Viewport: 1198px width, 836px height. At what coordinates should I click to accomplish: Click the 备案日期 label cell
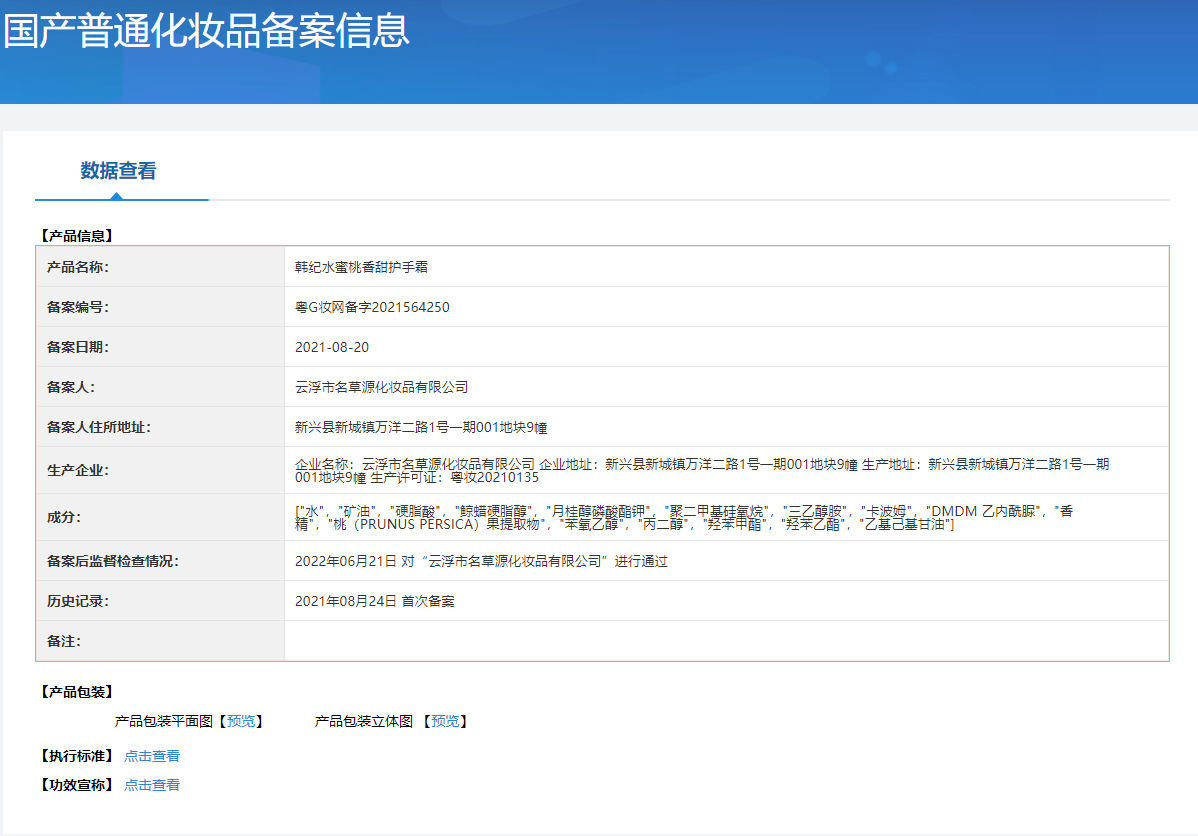click(x=160, y=347)
